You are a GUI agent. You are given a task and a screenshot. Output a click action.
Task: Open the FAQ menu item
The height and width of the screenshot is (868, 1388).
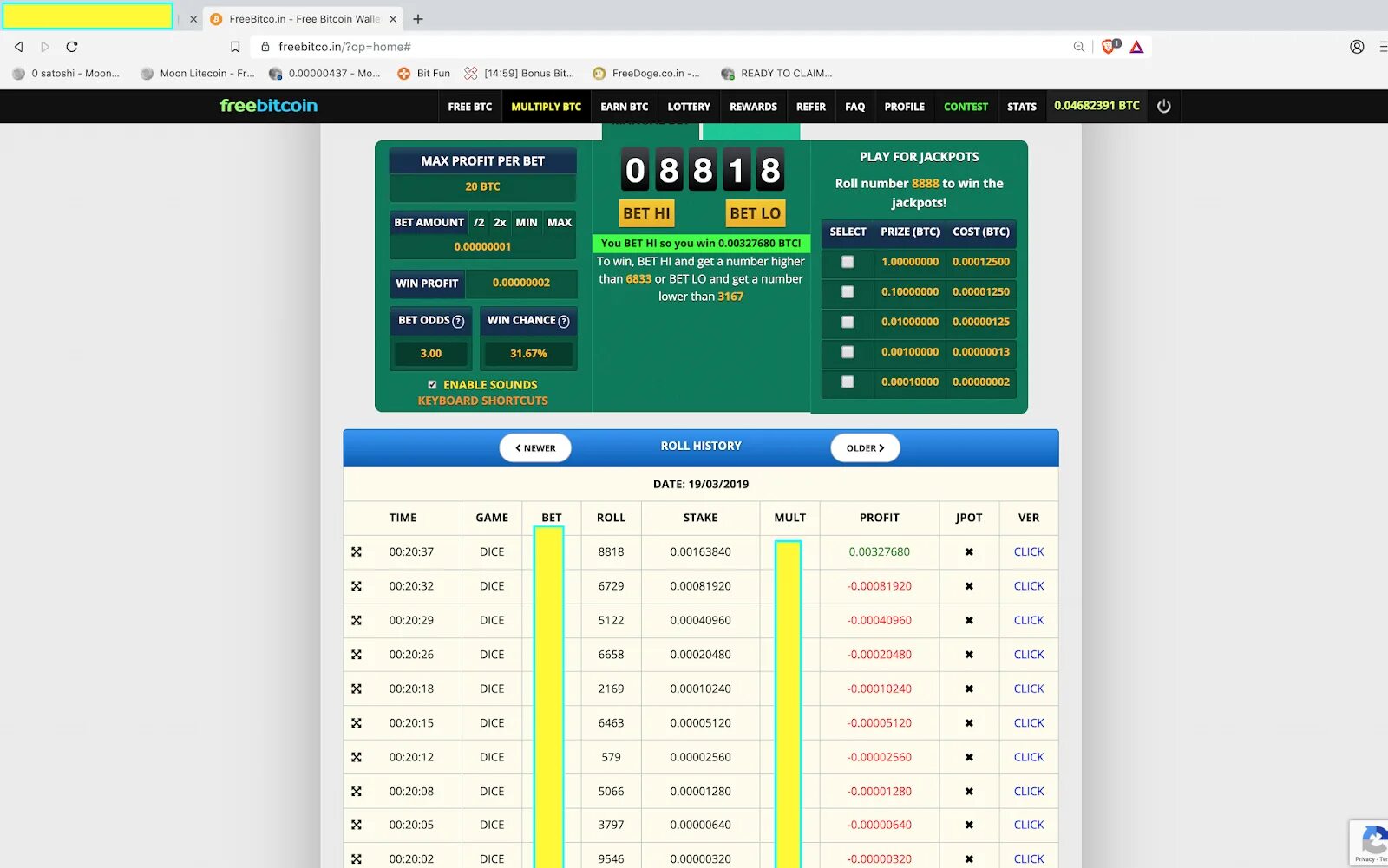pyautogui.click(x=855, y=107)
